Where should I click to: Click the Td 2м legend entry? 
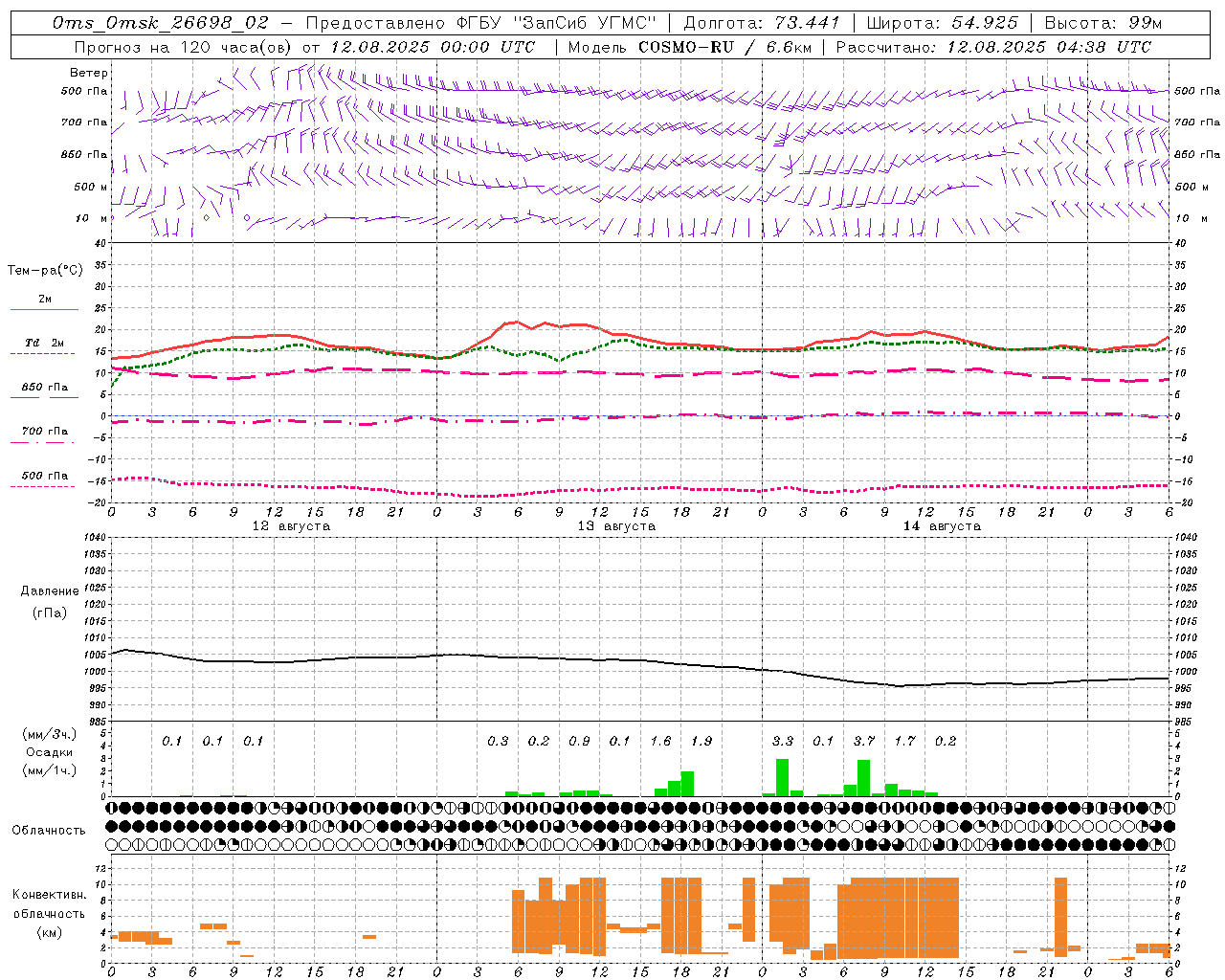coord(44,343)
